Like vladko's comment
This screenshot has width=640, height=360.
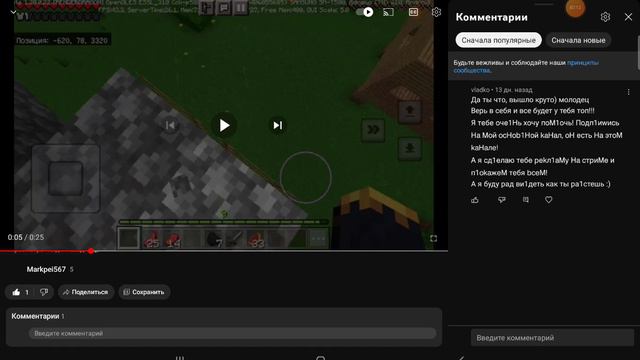point(475,200)
